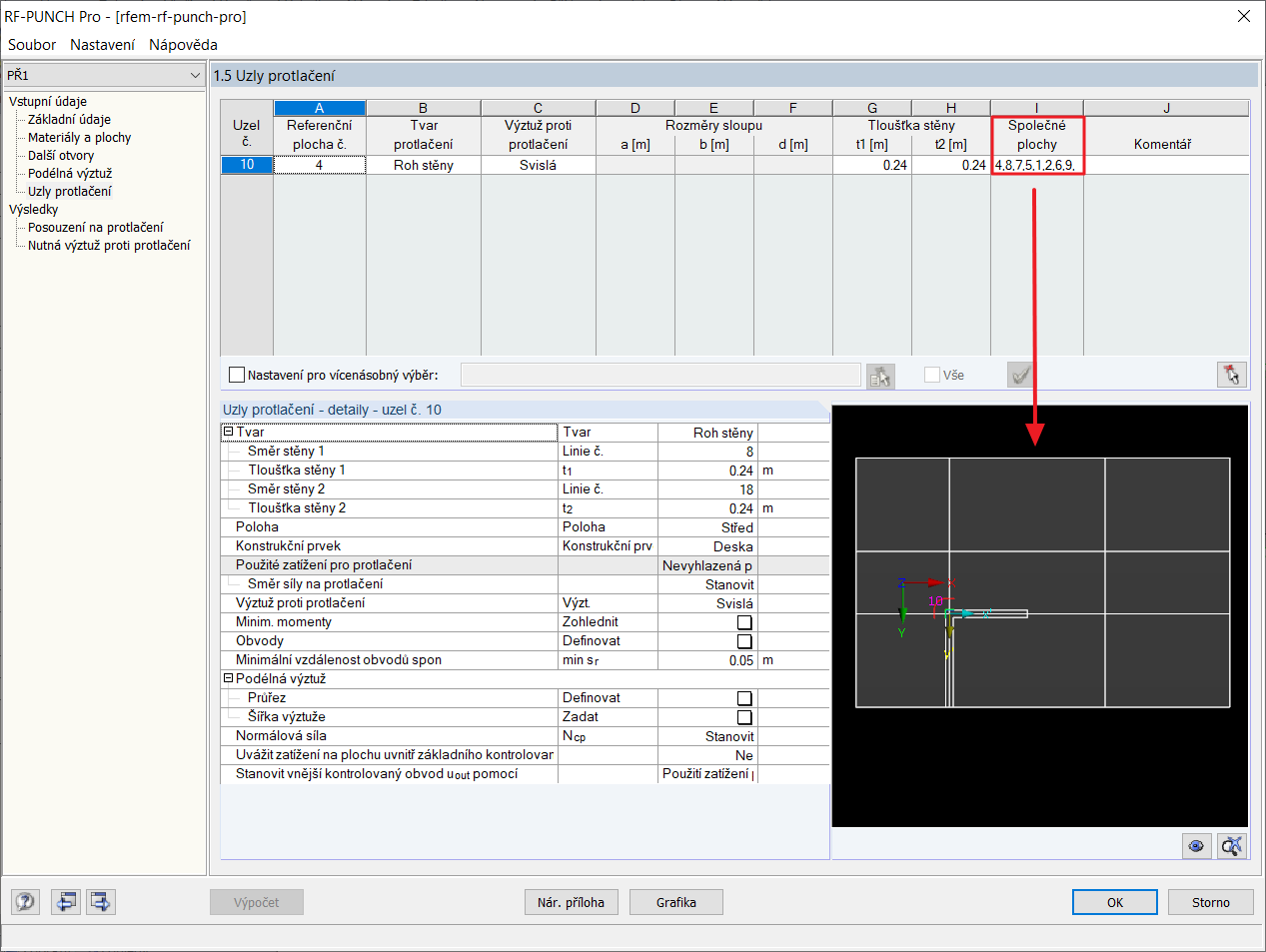The height and width of the screenshot is (952, 1266).
Task: Enable multiple selection settings checkbox
Action: click(237, 375)
